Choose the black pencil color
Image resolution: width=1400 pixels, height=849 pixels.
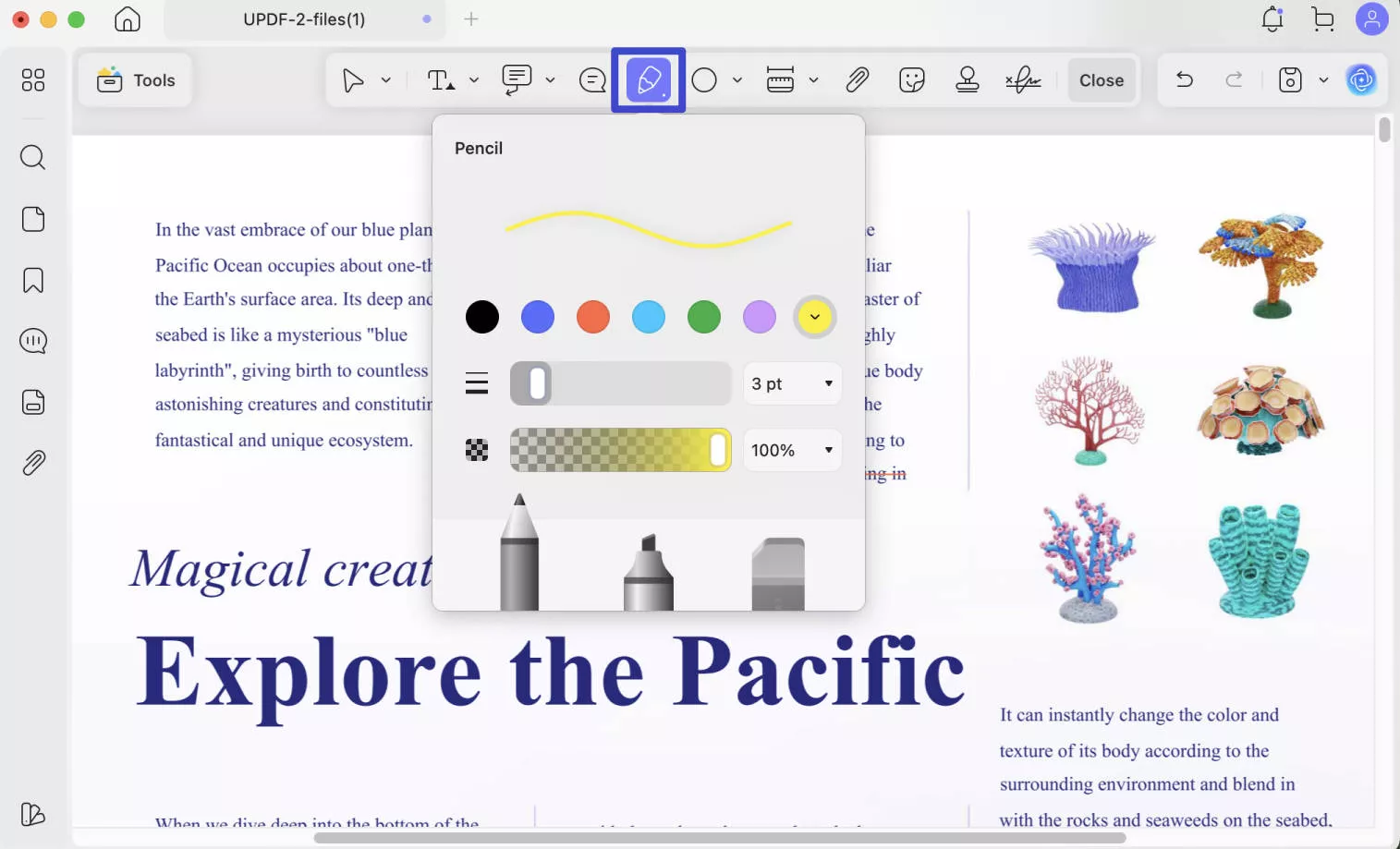482,317
